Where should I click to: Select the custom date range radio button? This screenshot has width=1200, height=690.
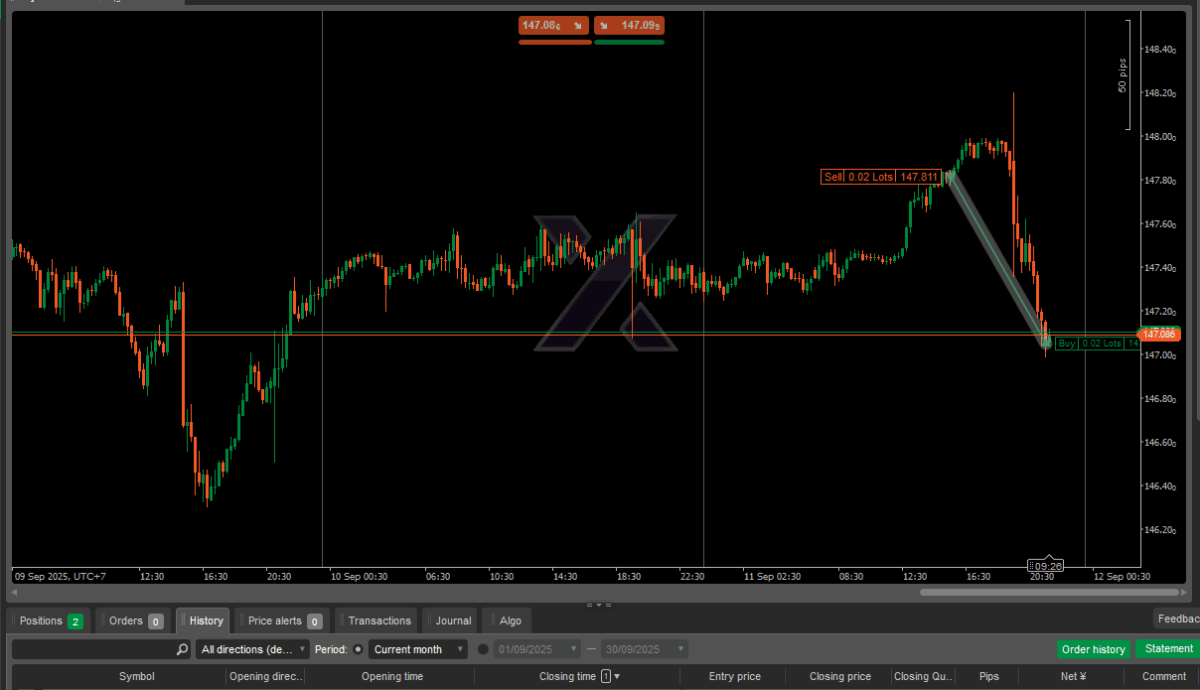click(x=483, y=649)
